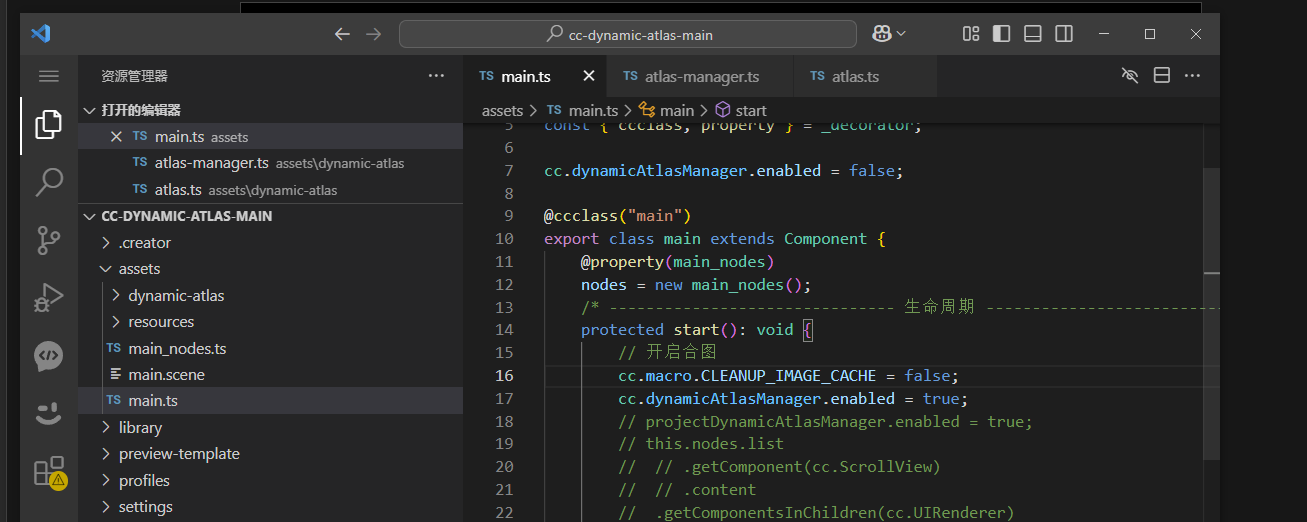Toggle the bottom panel visibility
This screenshot has height=522, width=1307.
[x=1033, y=34]
